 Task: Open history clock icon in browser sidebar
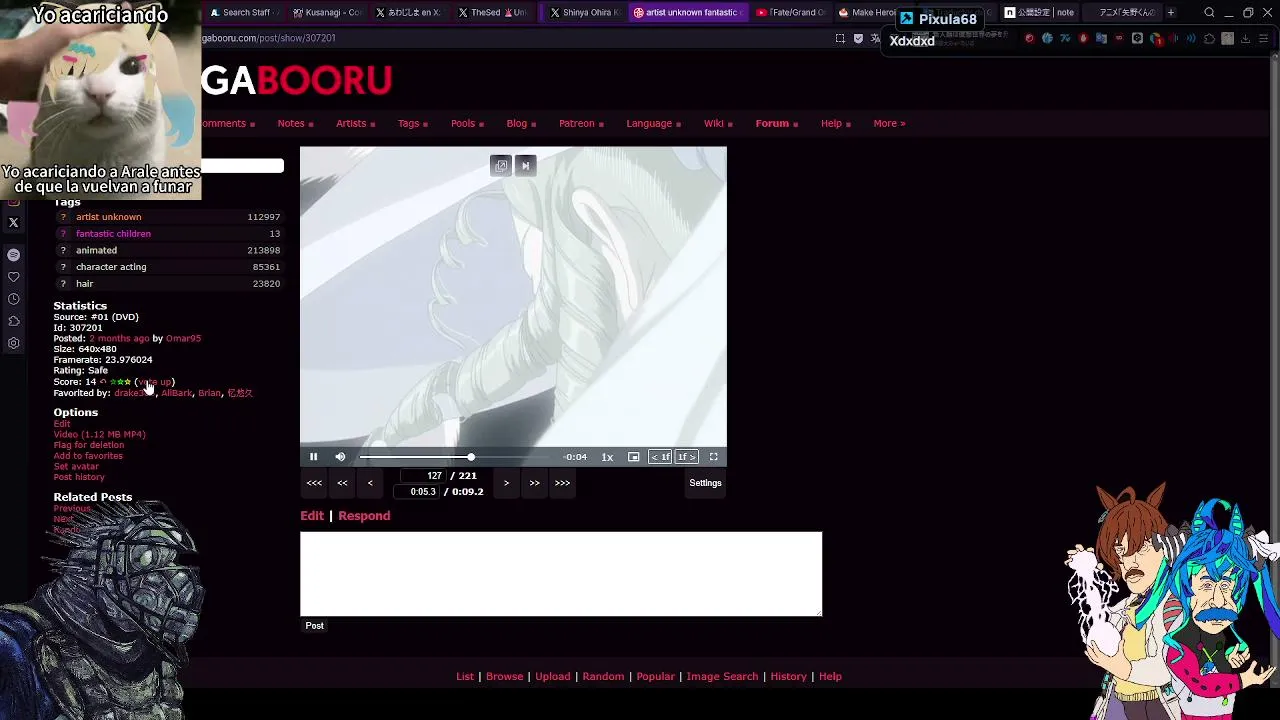pos(14,299)
